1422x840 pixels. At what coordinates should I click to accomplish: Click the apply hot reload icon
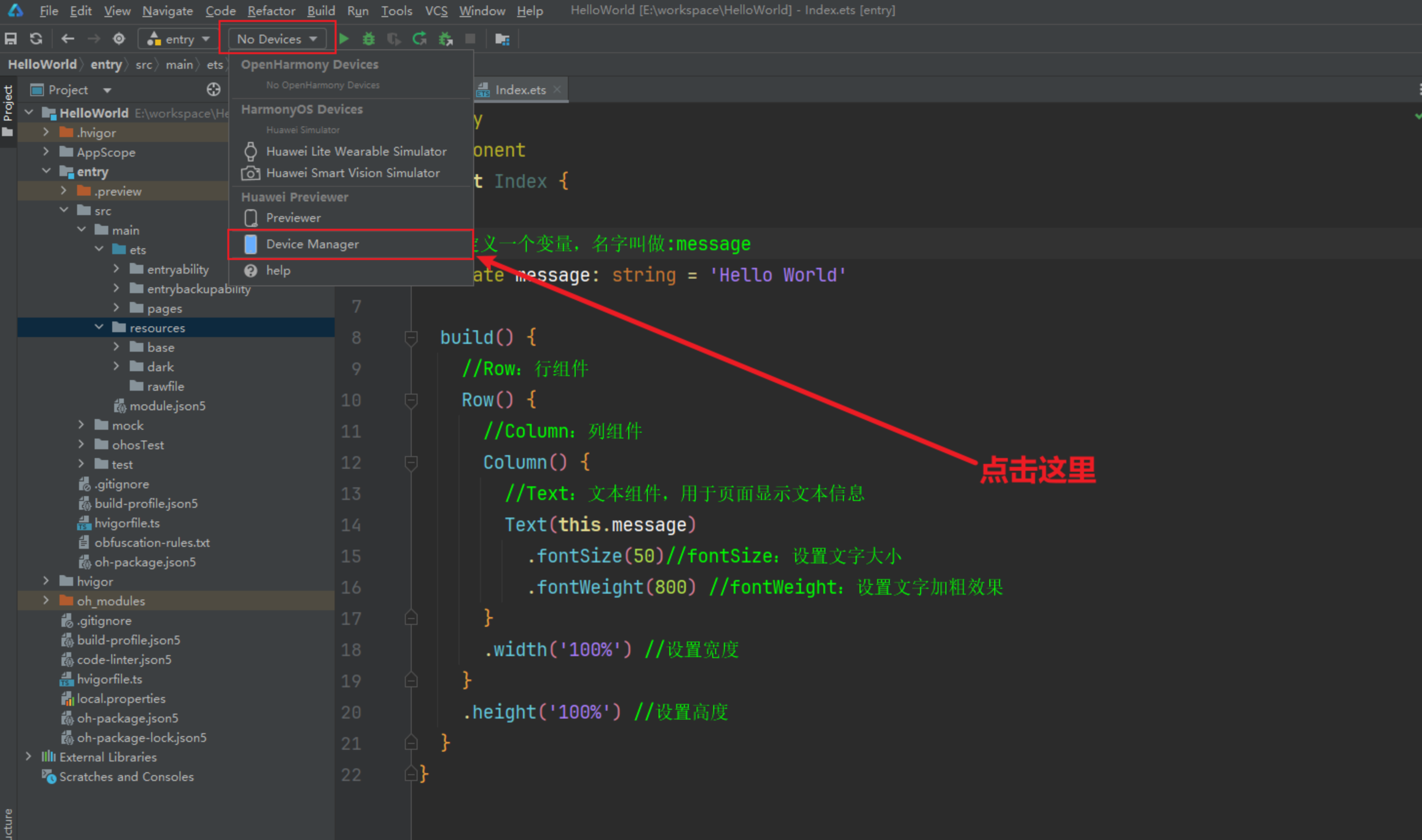(x=420, y=39)
